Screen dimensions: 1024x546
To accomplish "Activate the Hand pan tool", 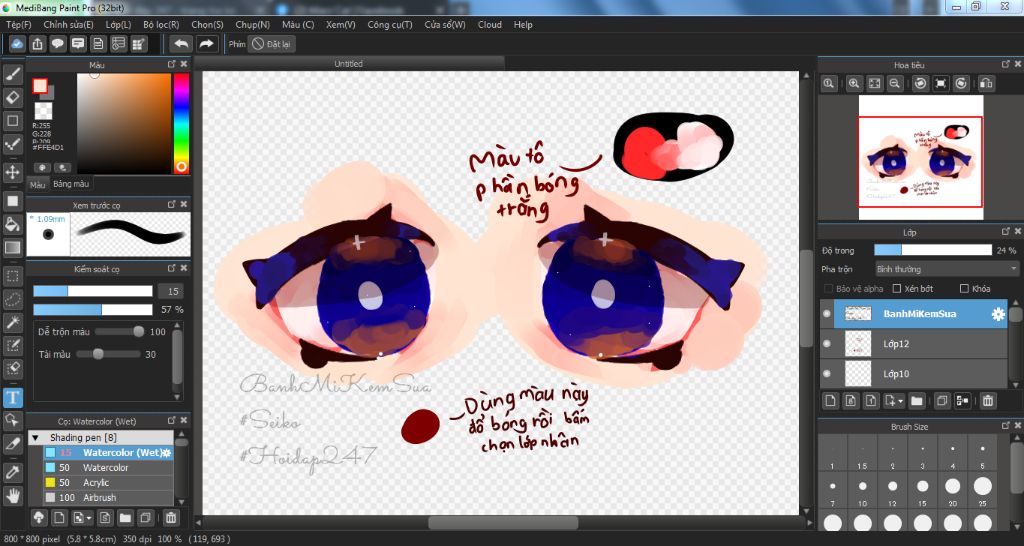I will point(13,494).
